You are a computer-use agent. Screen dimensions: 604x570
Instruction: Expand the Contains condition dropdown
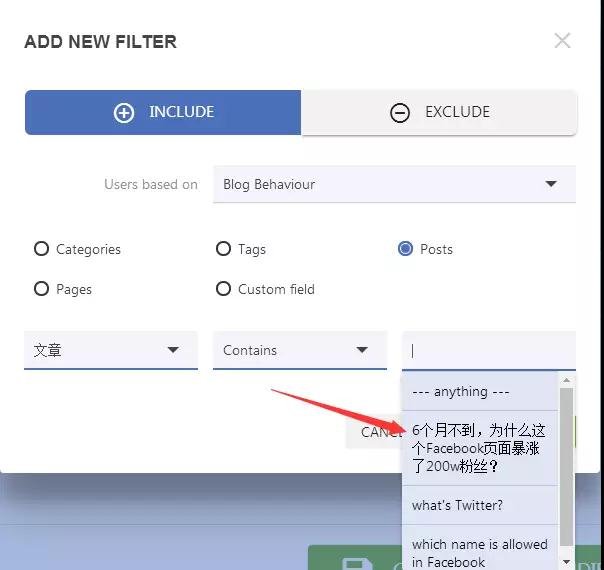point(299,350)
